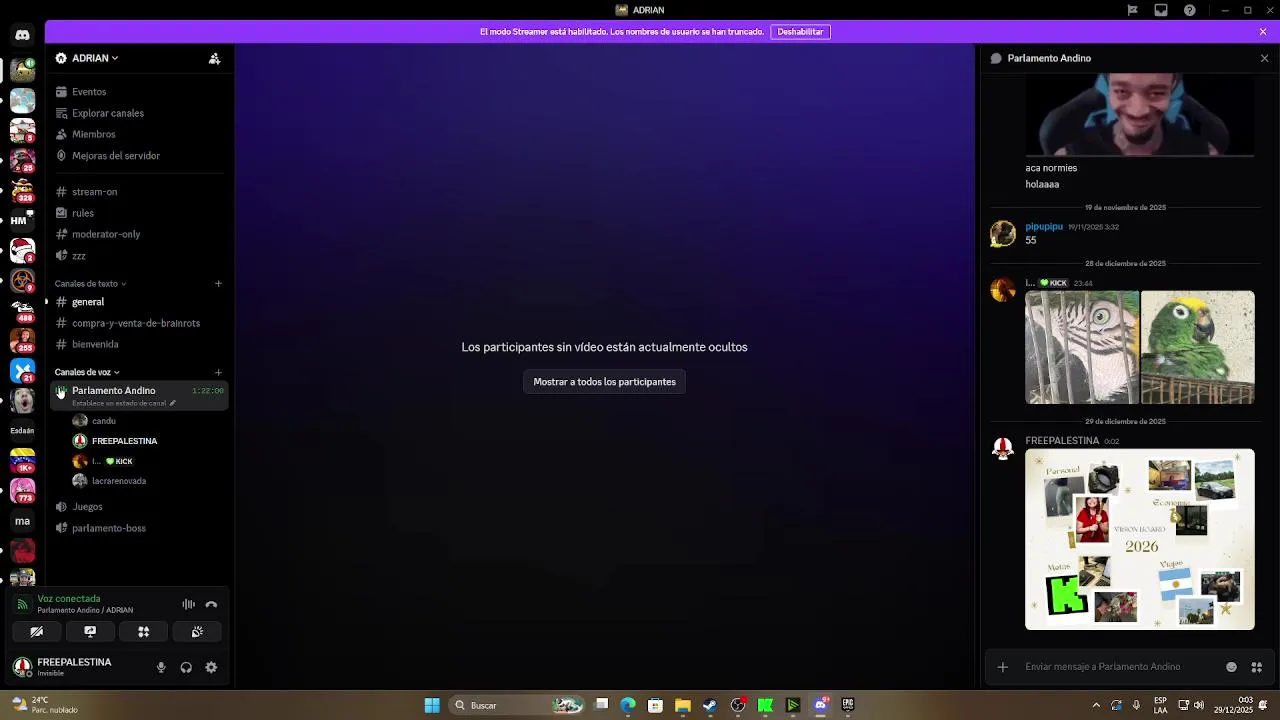The width and height of the screenshot is (1280, 720).
Task: Open activities launcher in voice panel
Action: pyautogui.click(x=143, y=632)
